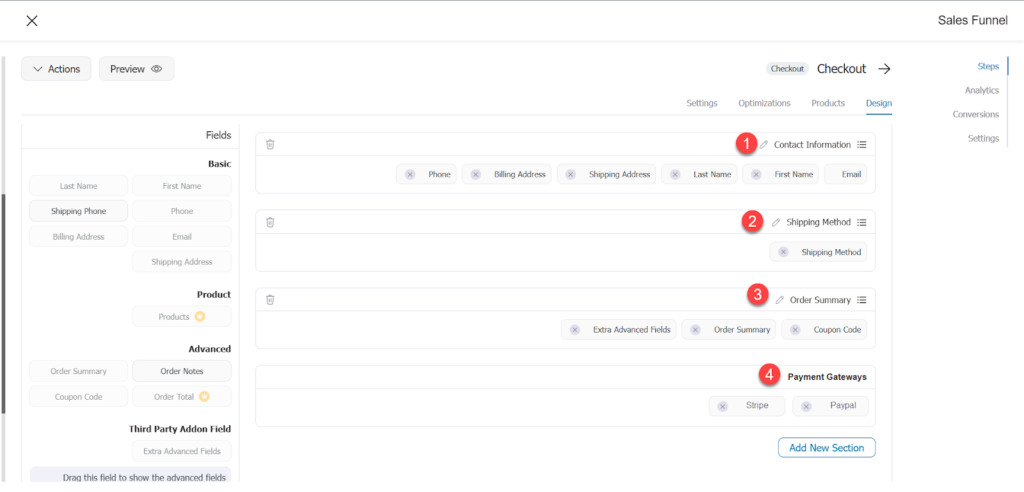The height and width of the screenshot is (492, 1024).
Task: Open Settings in the right sidebar
Action: (983, 139)
